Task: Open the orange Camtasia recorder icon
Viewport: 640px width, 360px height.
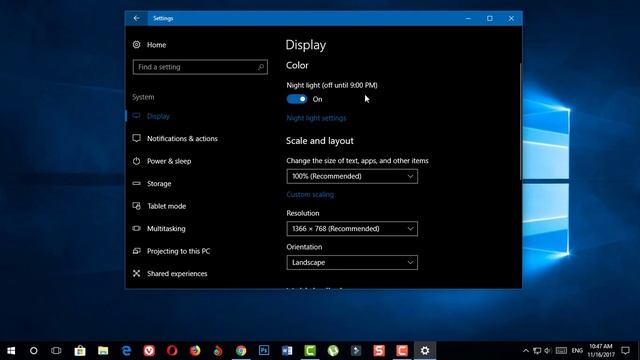Action: tap(402, 351)
